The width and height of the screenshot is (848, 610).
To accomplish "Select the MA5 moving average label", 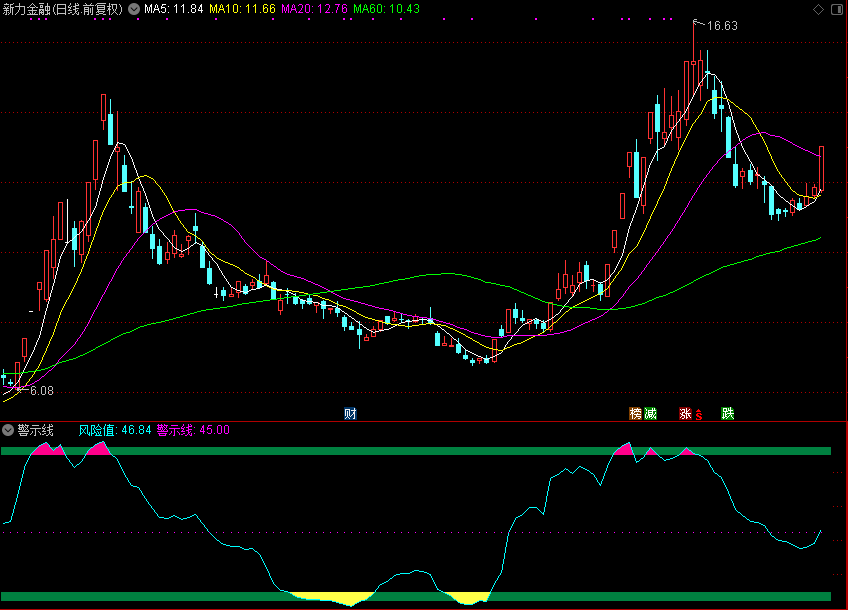I will point(174,9).
